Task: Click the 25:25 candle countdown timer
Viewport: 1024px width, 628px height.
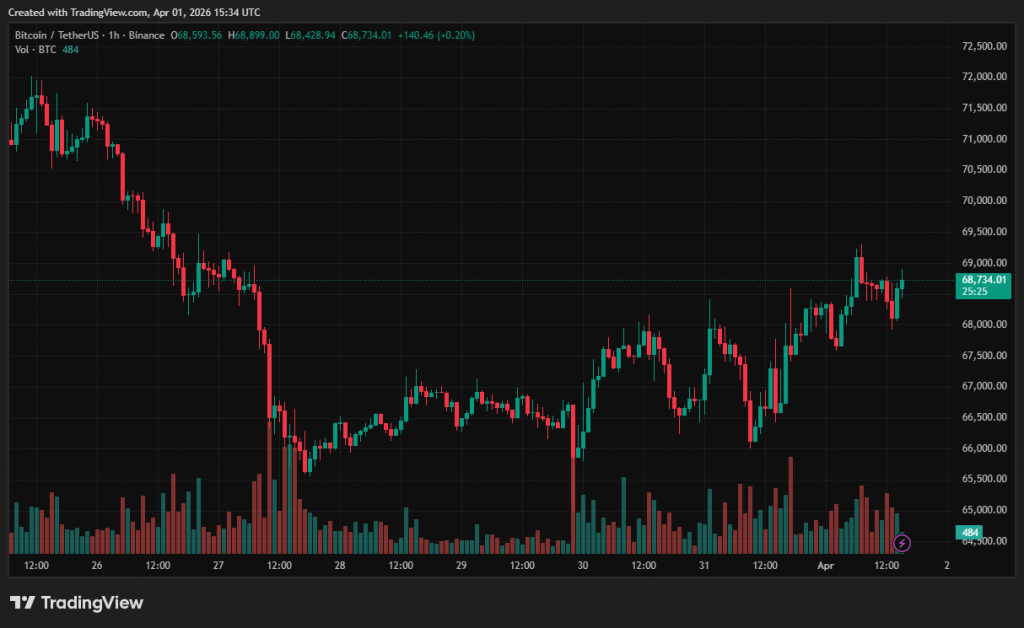Action: [x=974, y=292]
